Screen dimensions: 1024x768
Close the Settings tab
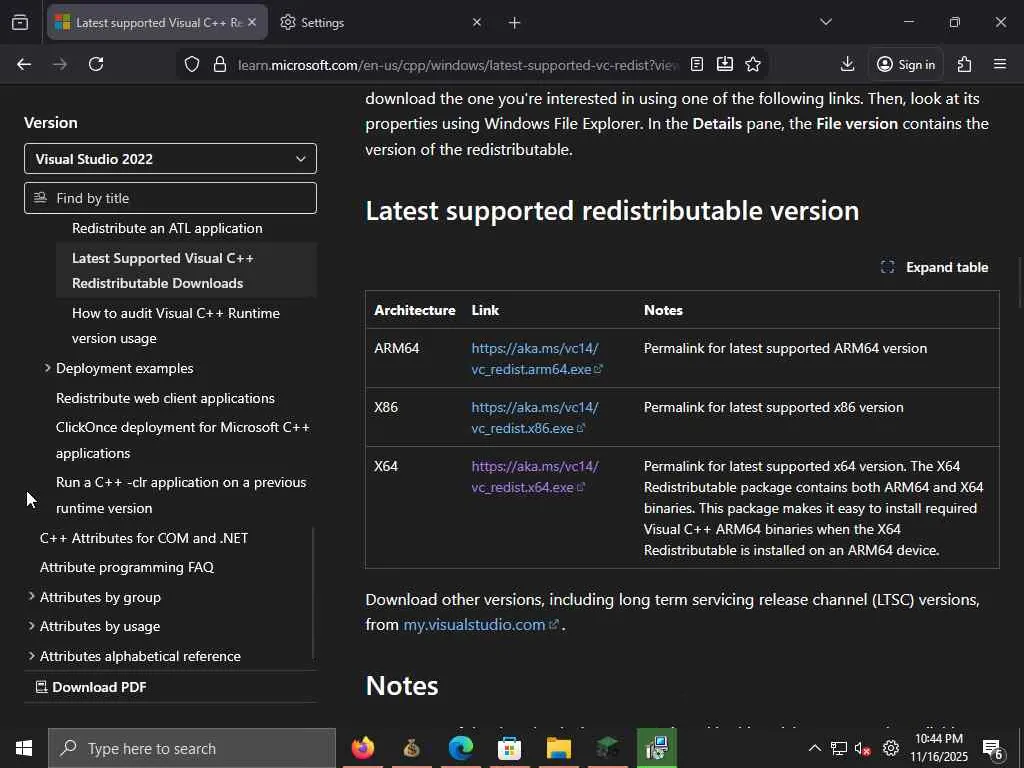click(x=477, y=23)
